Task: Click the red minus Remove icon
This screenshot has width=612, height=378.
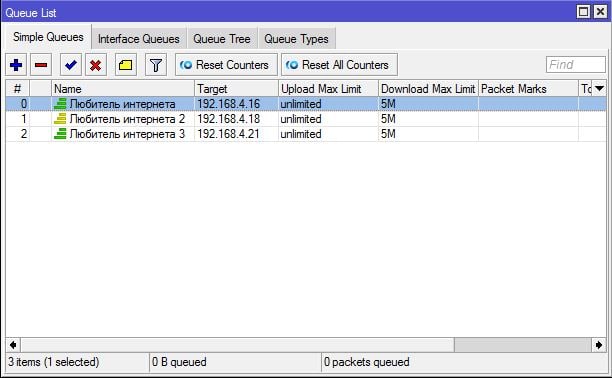Action: tap(41, 65)
